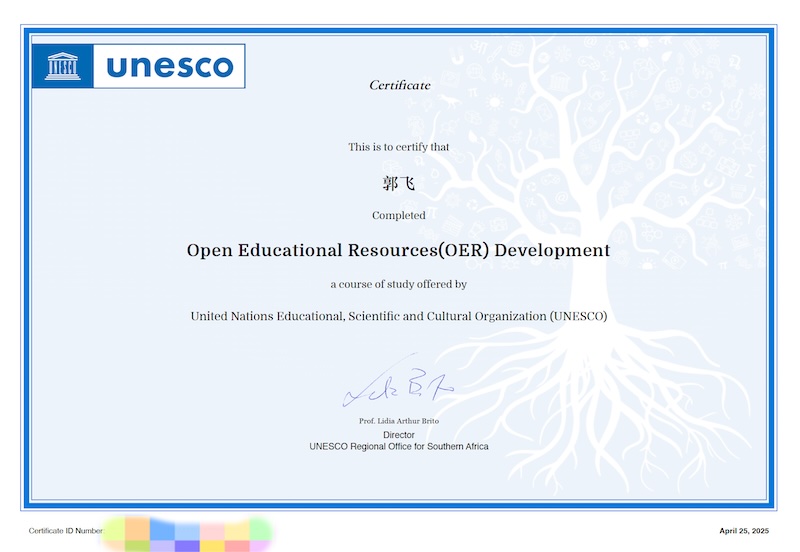
Task: Click the 'United Nations Educational, Scientific' organization line
Action: pyautogui.click(x=398, y=316)
